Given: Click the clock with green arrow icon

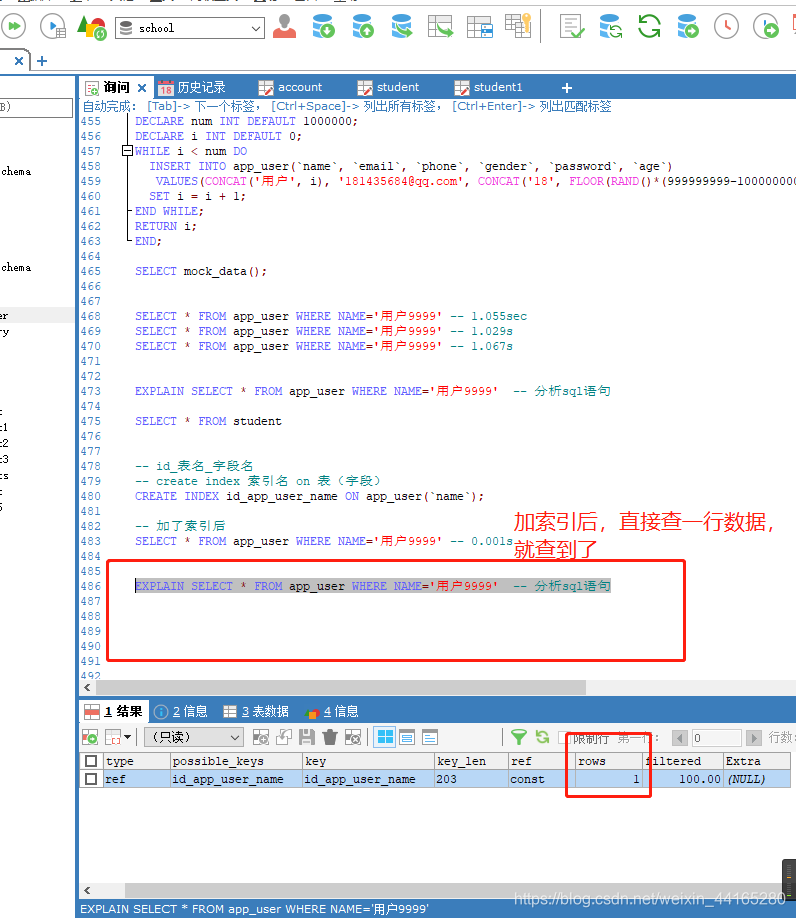Looking at the screenshot, I should (766, 26).
